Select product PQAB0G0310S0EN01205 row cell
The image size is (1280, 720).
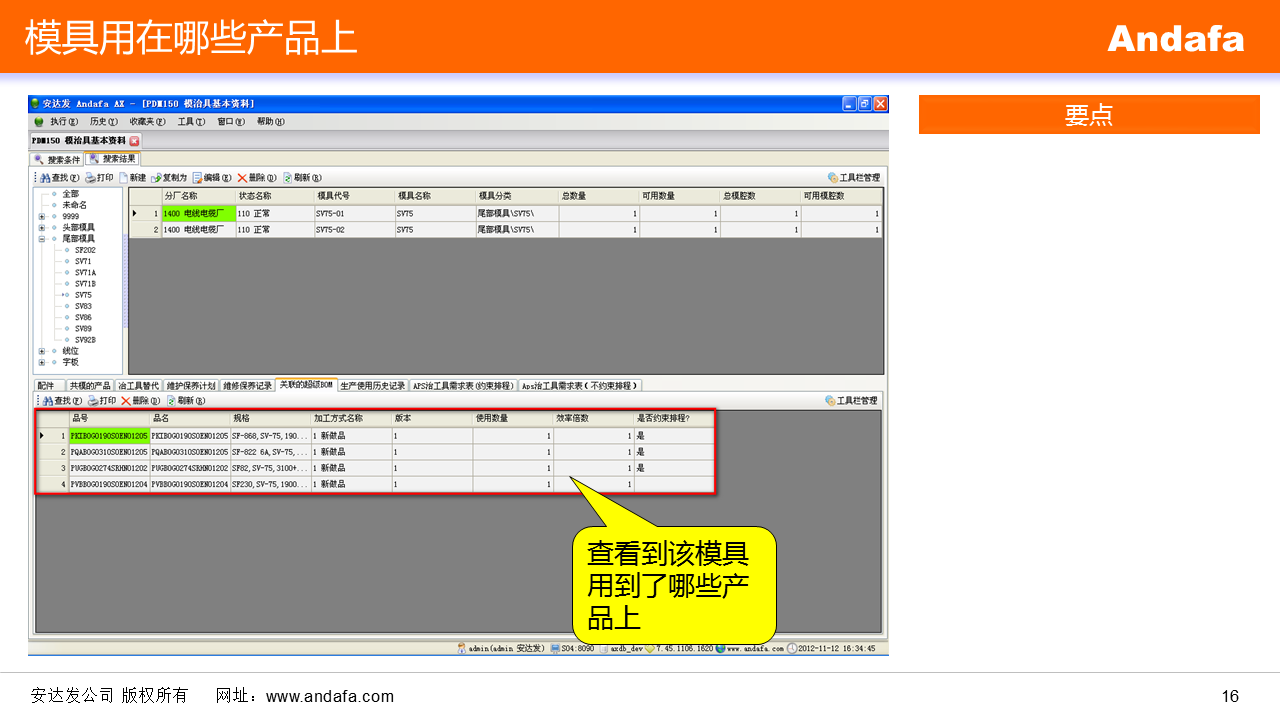pos(108,452)
